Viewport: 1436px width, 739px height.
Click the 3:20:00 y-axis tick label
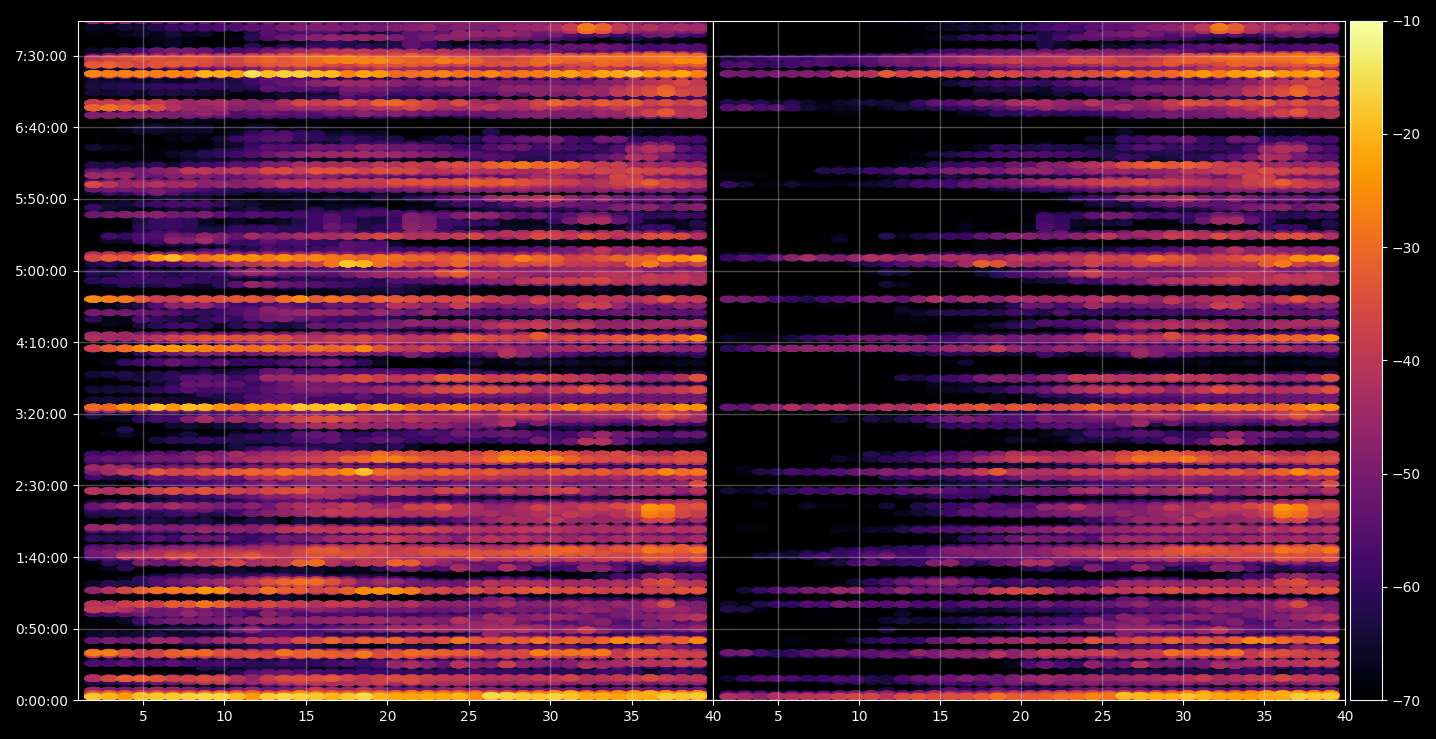click(41, 414)
